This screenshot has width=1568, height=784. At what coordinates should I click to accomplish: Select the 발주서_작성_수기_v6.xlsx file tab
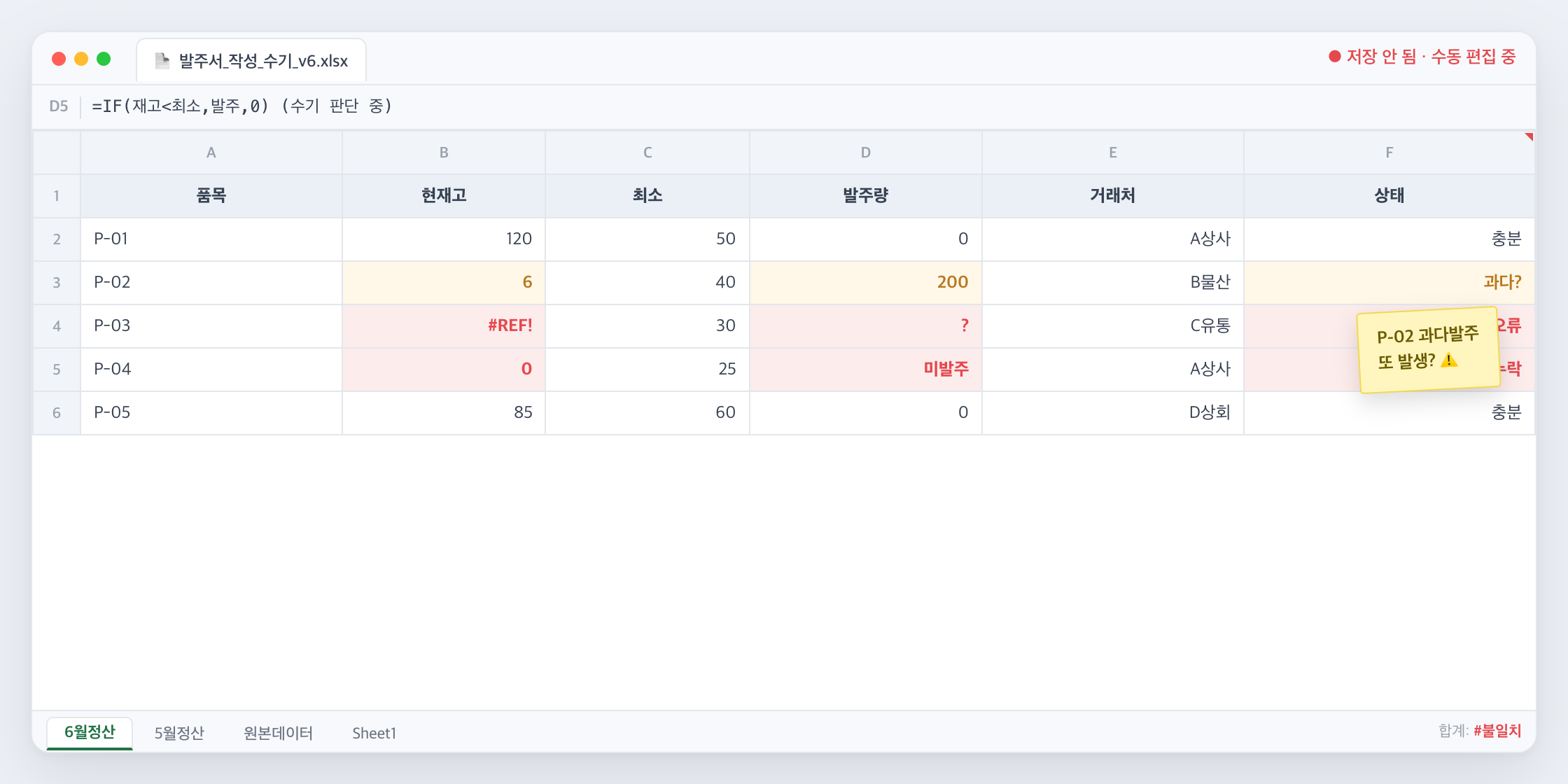[251, 61]
